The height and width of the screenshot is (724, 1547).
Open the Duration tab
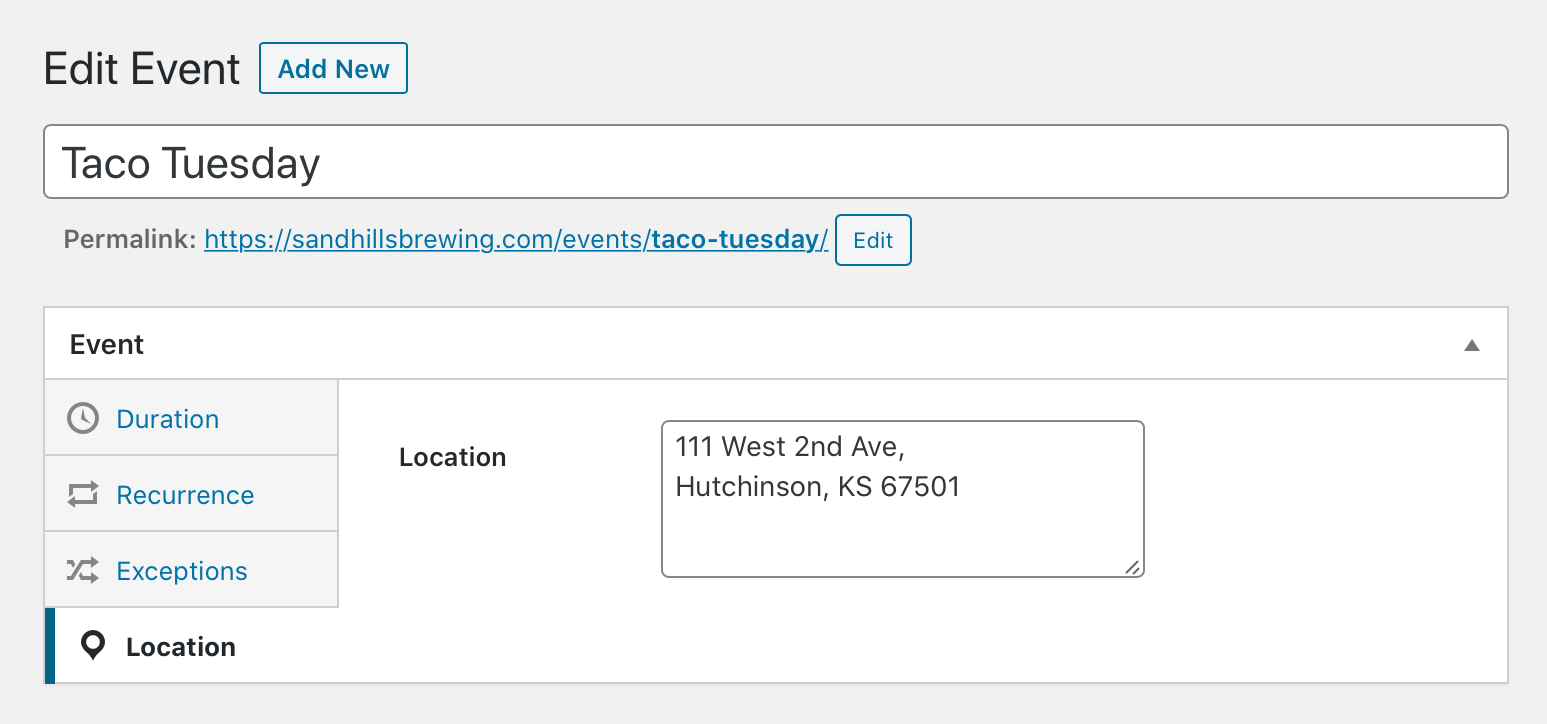[192, 418]
